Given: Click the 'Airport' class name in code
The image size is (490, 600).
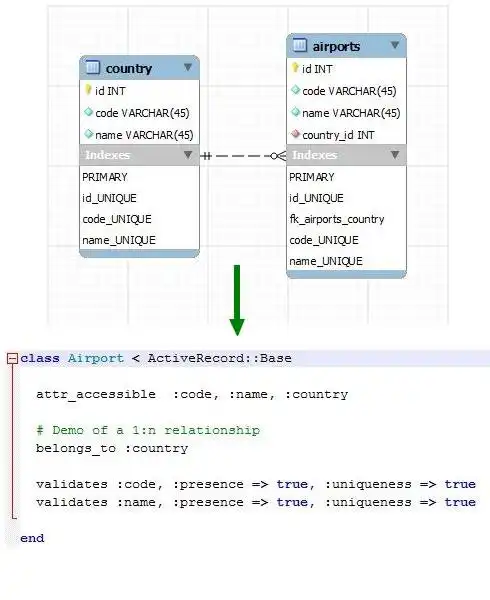Looking at the screenshot, I should coord(96,359).
